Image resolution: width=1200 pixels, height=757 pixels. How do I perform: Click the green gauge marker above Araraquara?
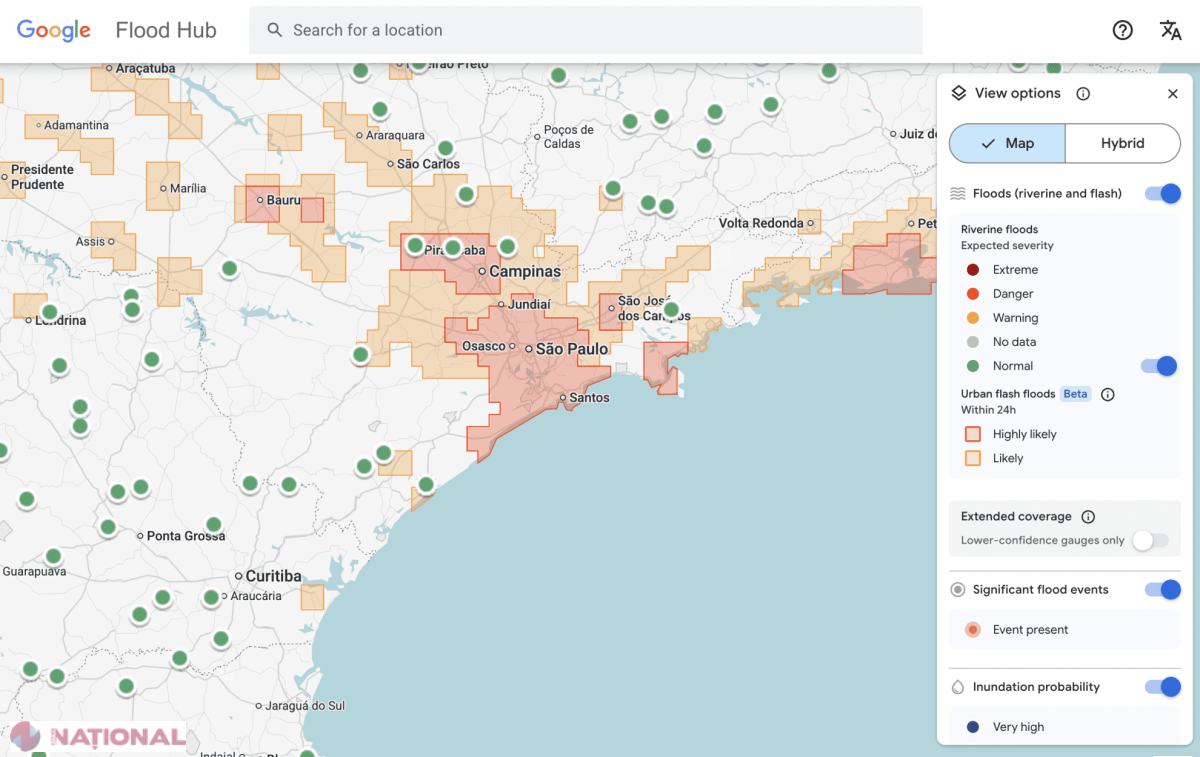click(x=380, y=110)
